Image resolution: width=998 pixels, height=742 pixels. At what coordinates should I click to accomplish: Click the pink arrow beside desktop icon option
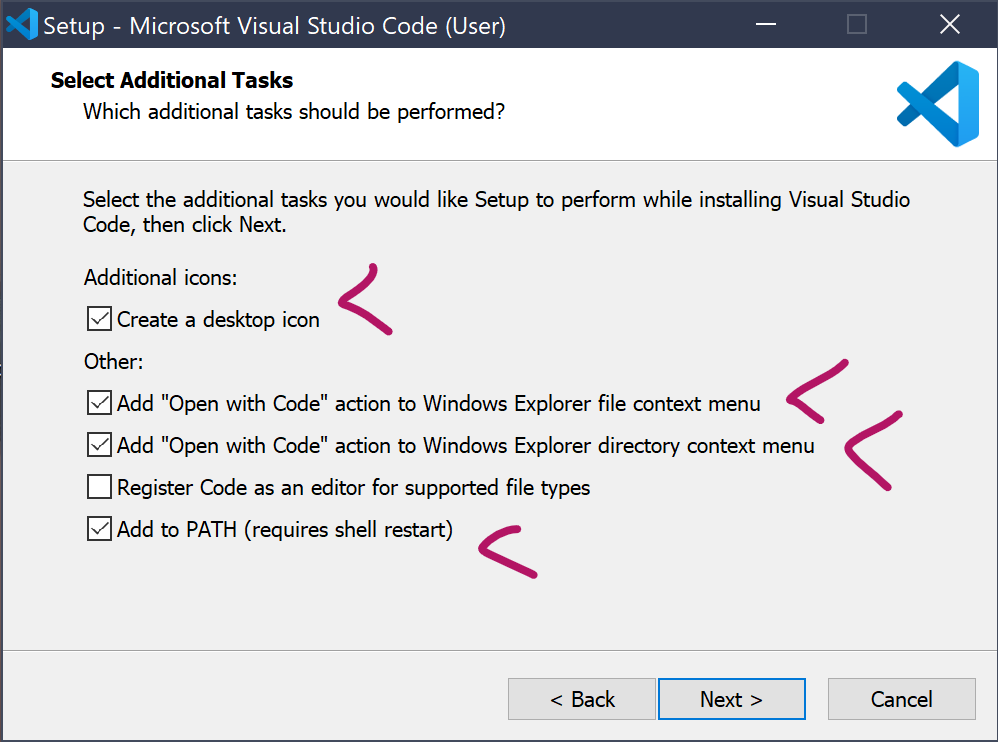coord(365,299)
